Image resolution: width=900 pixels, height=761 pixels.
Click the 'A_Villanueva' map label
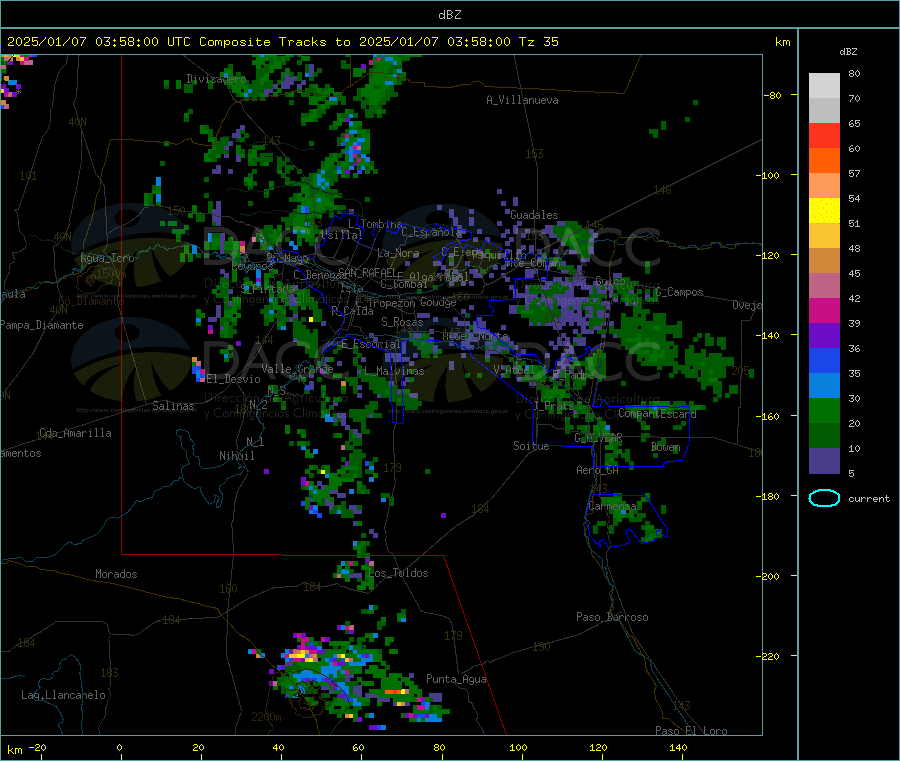tap(522, 100)
